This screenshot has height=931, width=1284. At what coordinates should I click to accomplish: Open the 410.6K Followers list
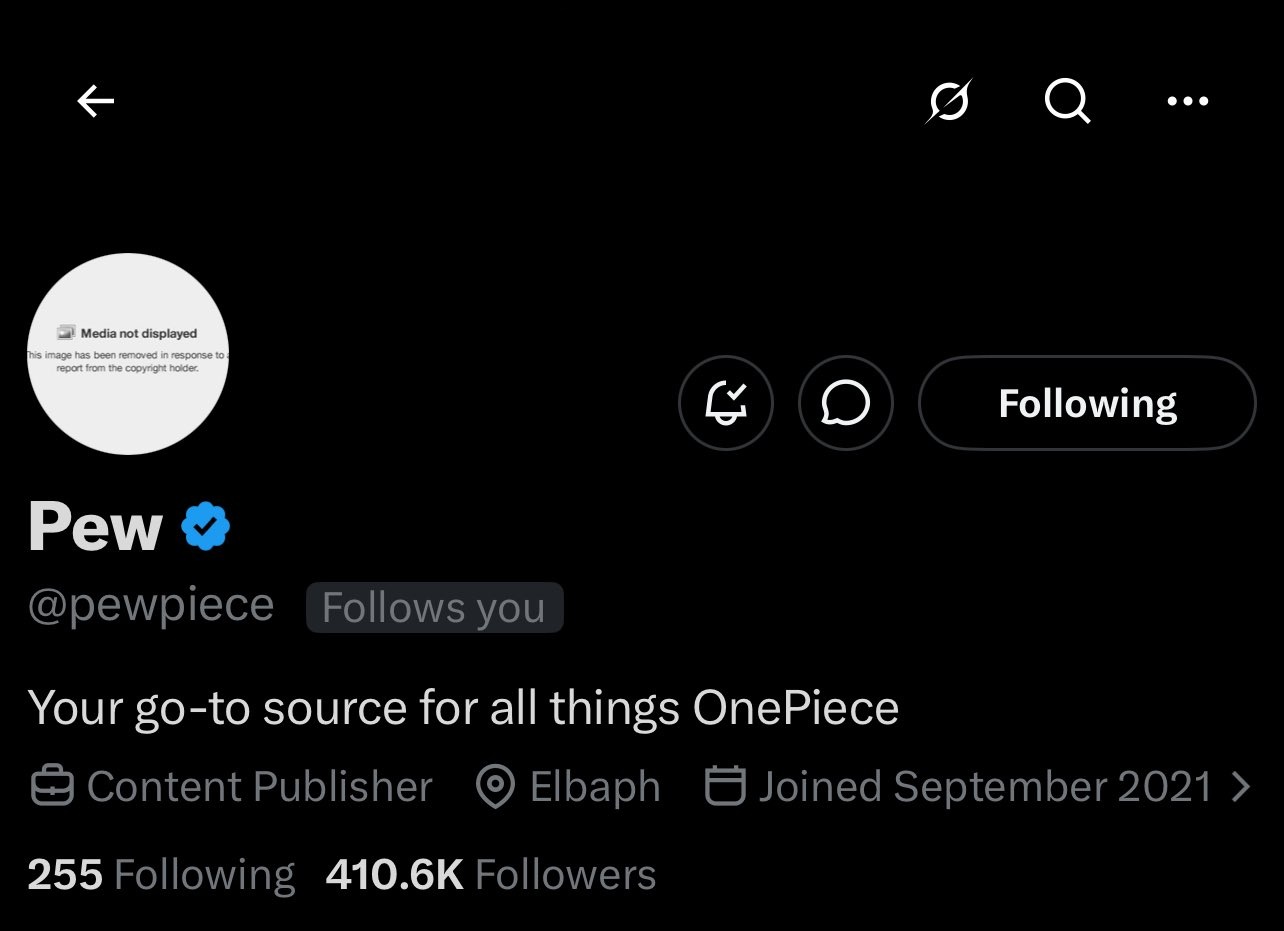click(x=490, y=875)
